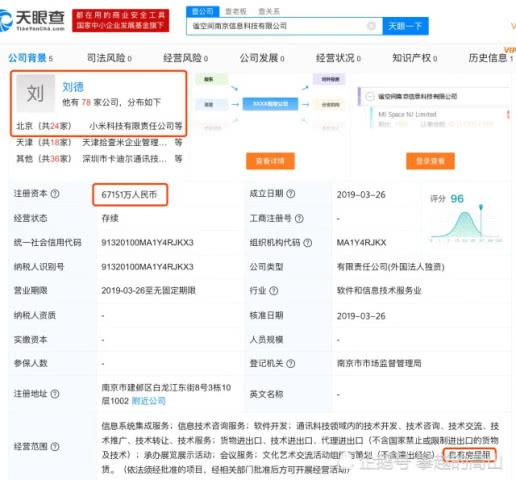Open help icon beside 注册地址
The width and height of the screenshot is (516, 480).
pos(55,394)
